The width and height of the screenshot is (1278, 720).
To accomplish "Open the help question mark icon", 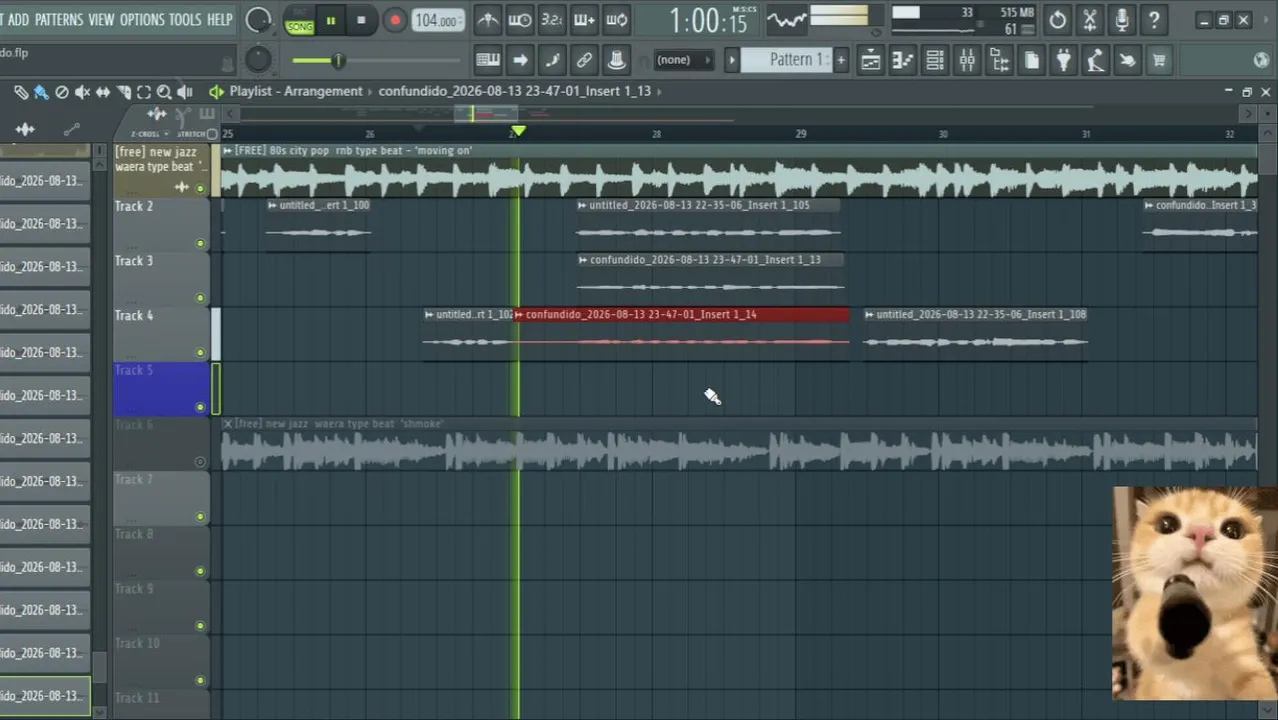I will (x=1154, y=20).
